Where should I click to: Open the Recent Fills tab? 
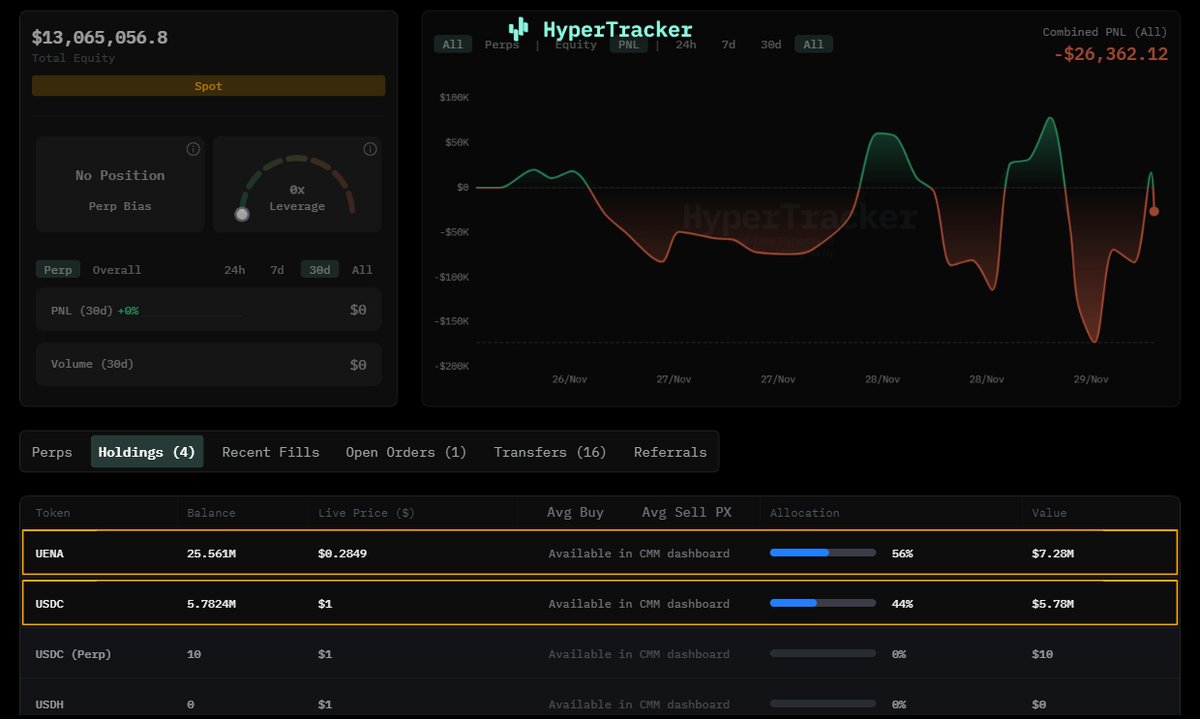271,452
